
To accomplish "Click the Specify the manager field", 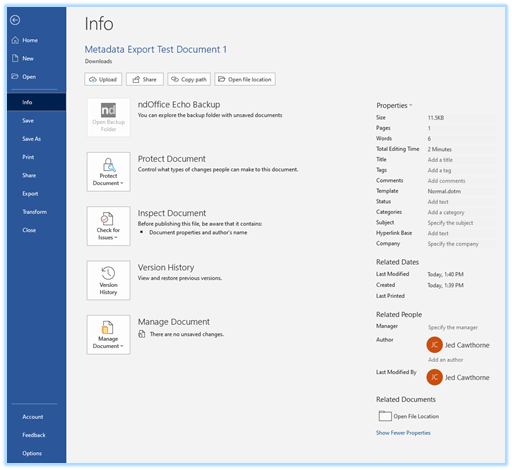I will [x=453, y=327].
